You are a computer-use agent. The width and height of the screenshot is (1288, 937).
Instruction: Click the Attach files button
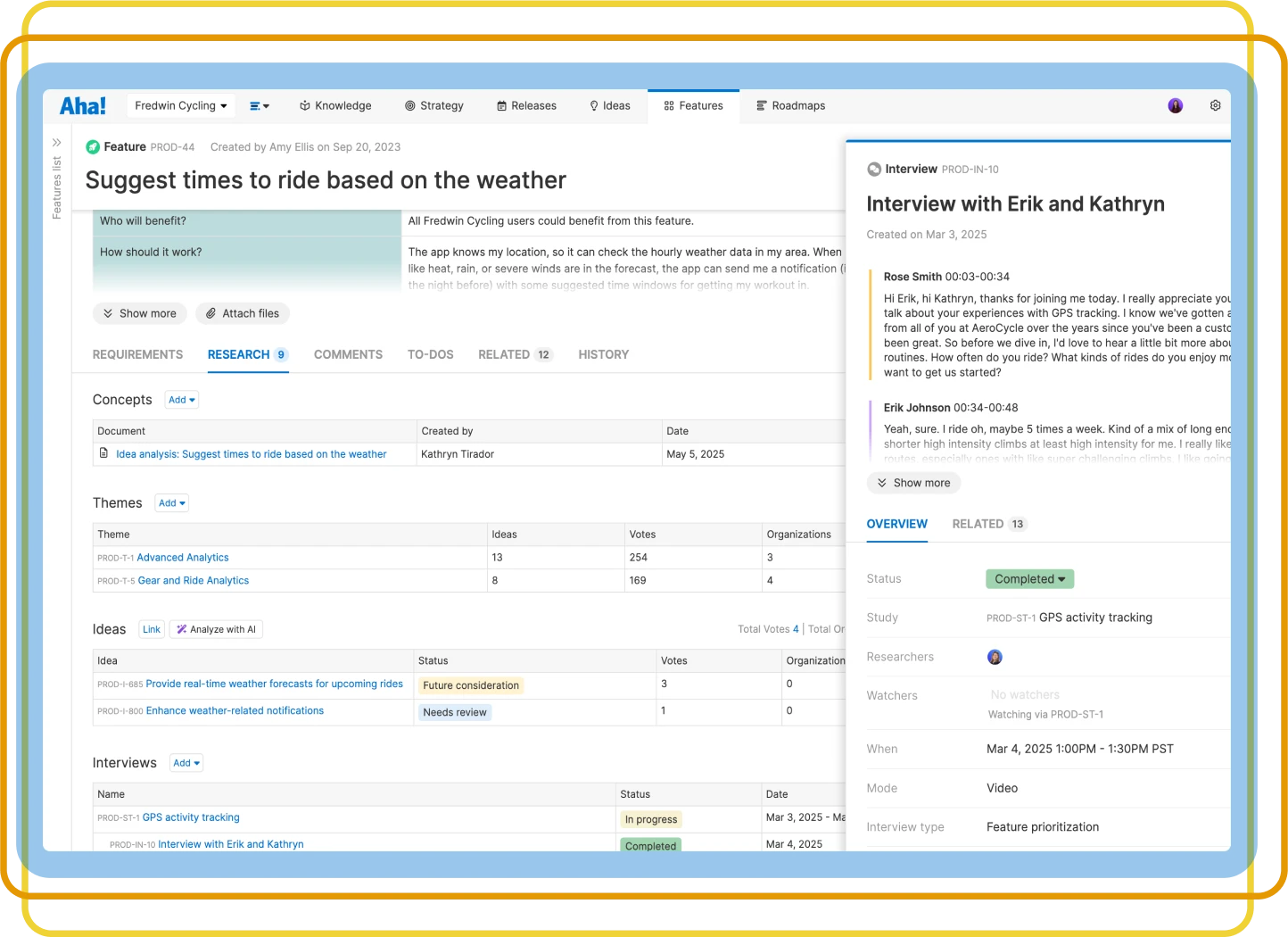pyautogui.click(x=243, y=313)
